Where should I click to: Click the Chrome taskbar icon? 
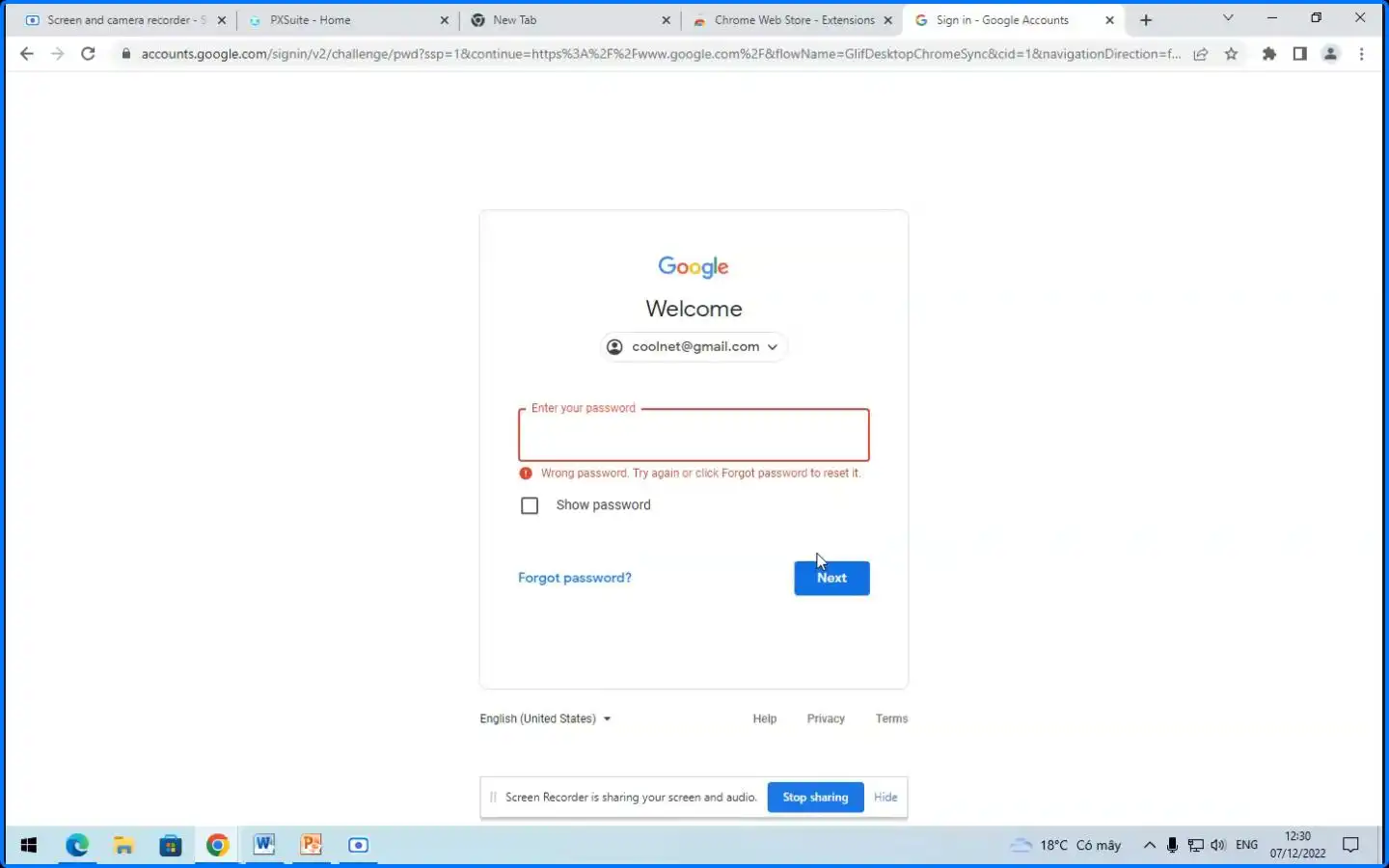pos(218,846)
